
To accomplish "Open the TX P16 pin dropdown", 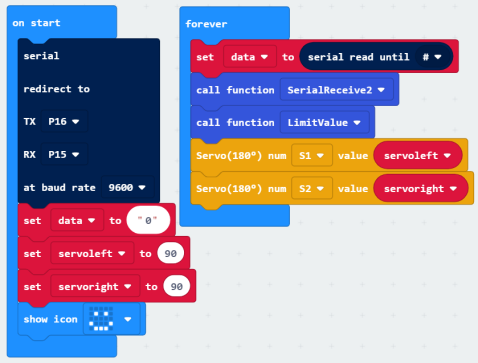I will pyautogui.click(x=64, y=122).
